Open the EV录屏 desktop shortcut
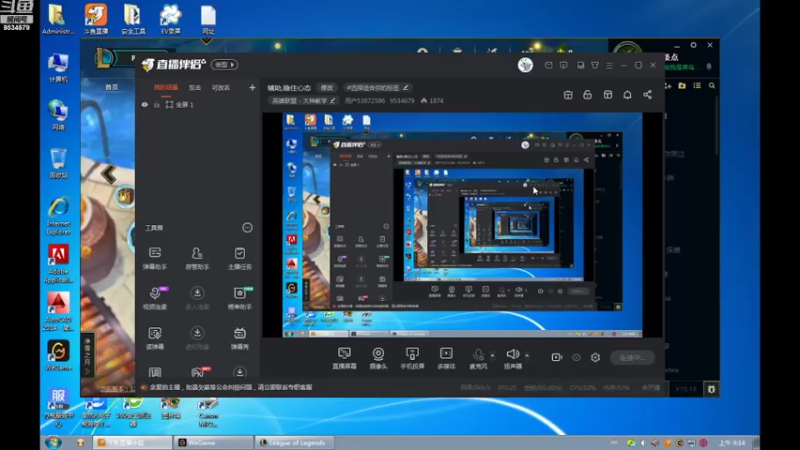800x450 pixels. [x=170, y=19]
